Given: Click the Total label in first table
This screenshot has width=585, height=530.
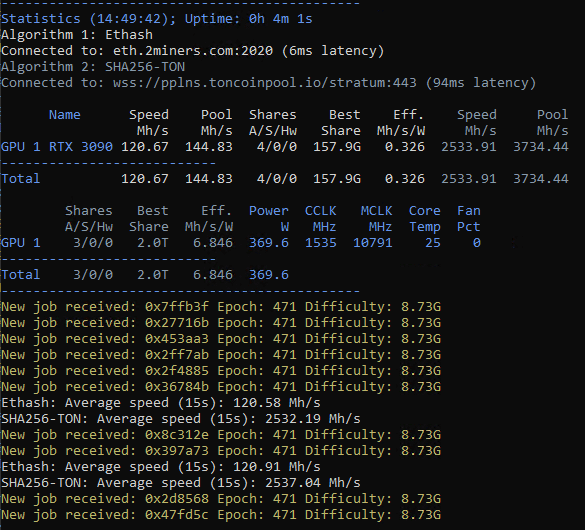Looking at the screenshot, I should [x=21, y=179].
